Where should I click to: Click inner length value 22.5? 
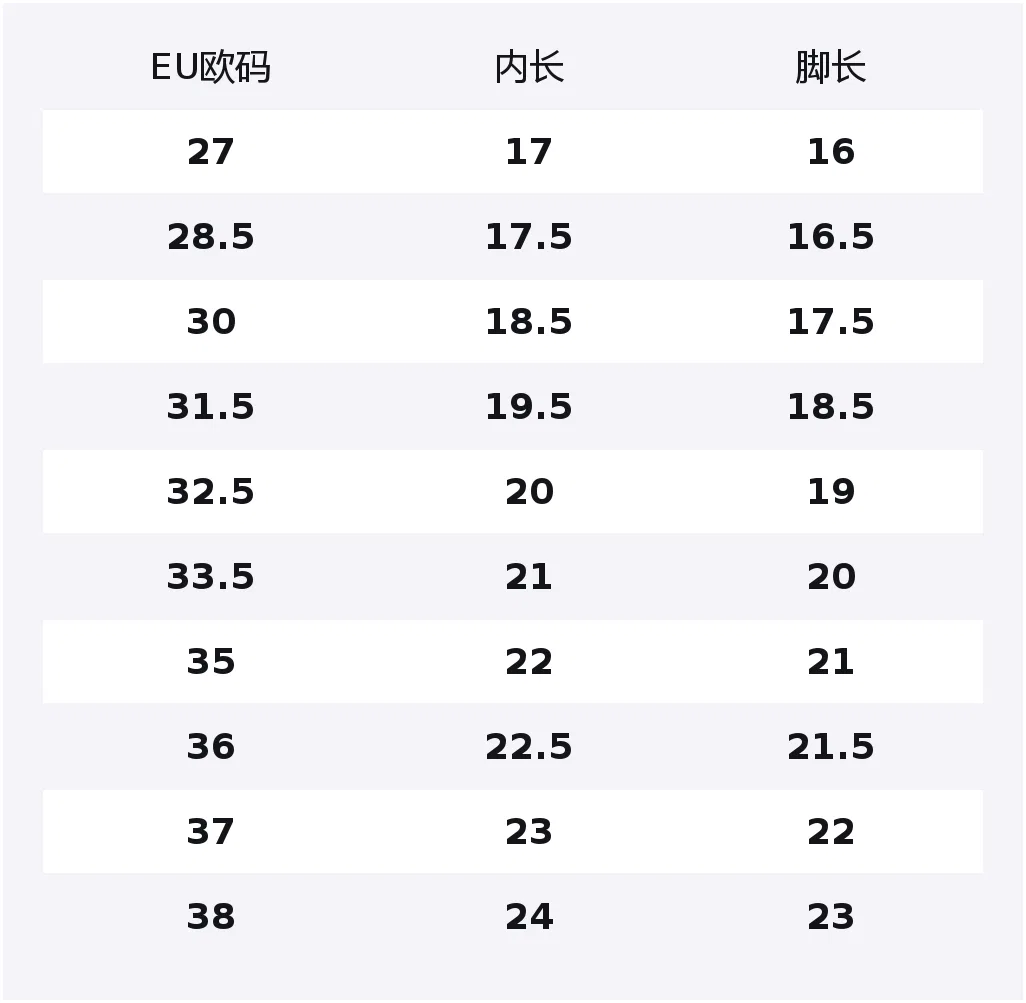[529, 747]
